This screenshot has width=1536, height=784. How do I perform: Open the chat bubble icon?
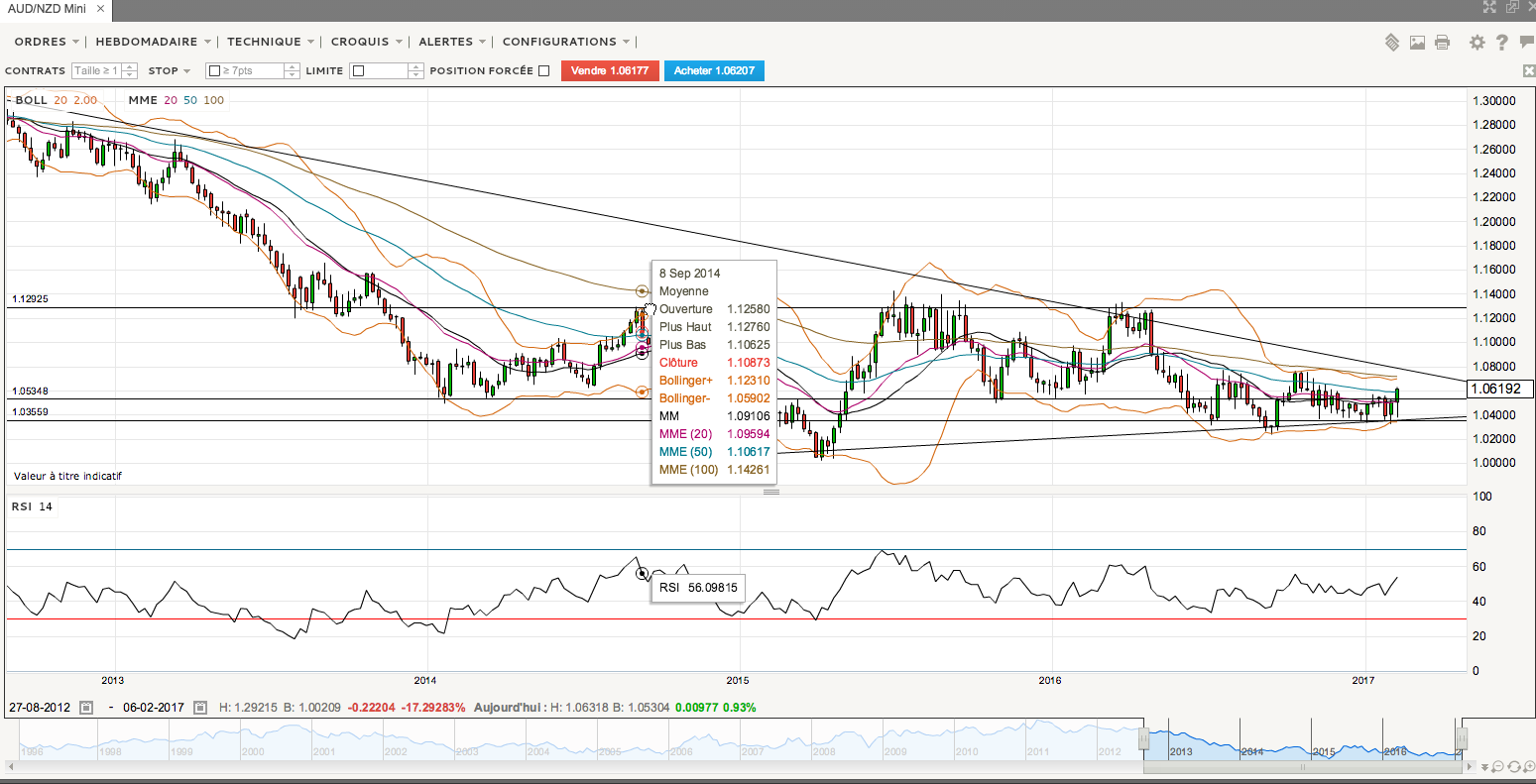(x=1527, y=42)
